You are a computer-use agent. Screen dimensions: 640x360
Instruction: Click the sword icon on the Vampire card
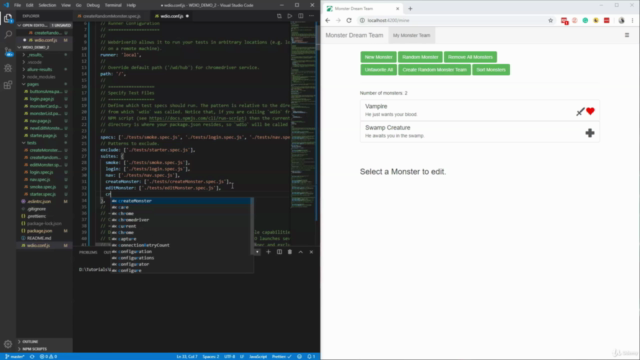click(x=580, y=111)
